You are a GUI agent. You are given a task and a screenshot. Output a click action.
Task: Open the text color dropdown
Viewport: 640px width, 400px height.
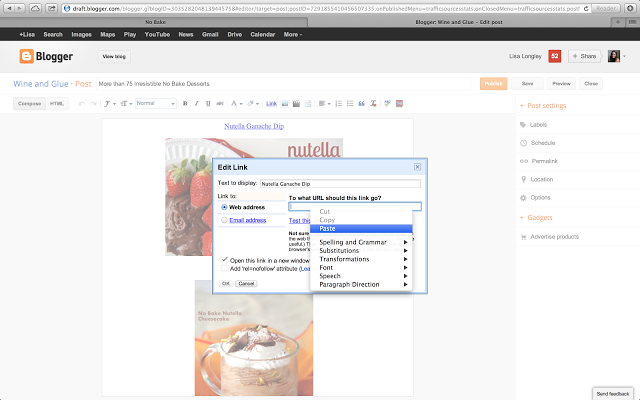(x=237, y=104)
